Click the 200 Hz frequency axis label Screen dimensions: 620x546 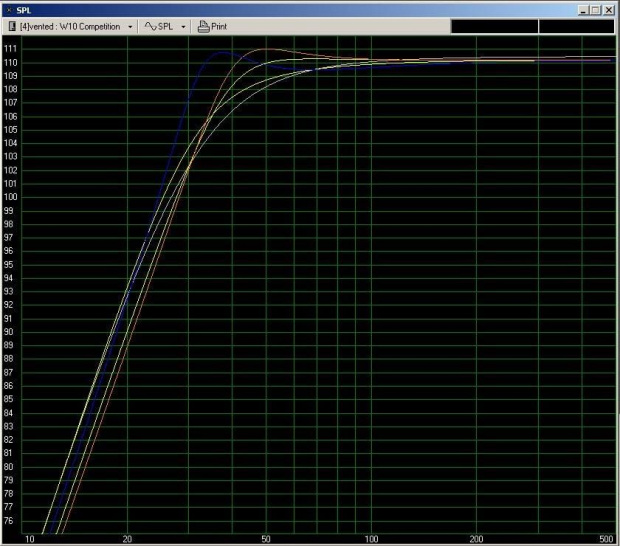coord(476,539)
